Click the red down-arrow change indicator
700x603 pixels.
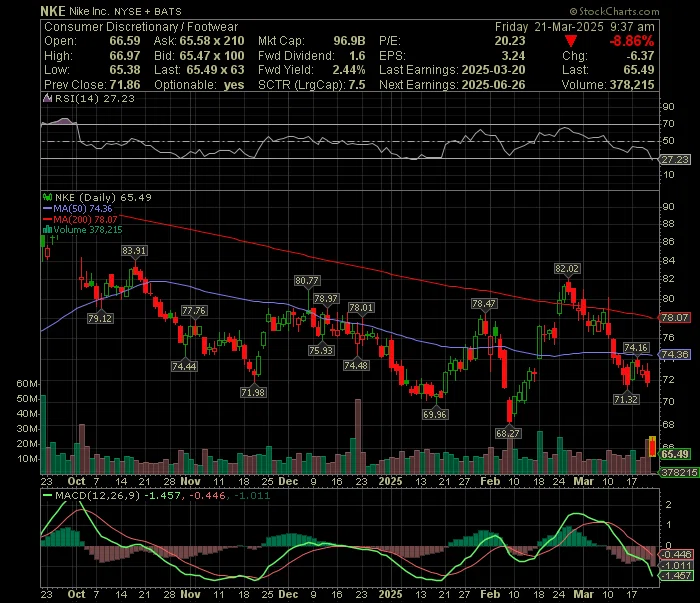click(571, 41)
